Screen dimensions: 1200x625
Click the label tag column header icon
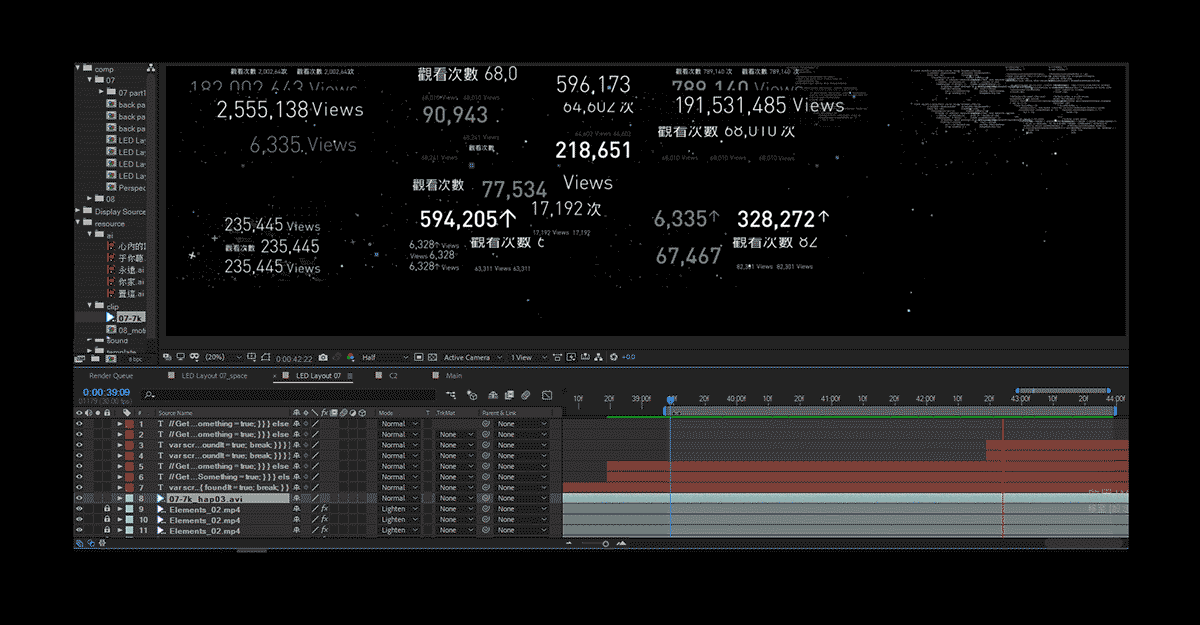(x=127, y=413)
